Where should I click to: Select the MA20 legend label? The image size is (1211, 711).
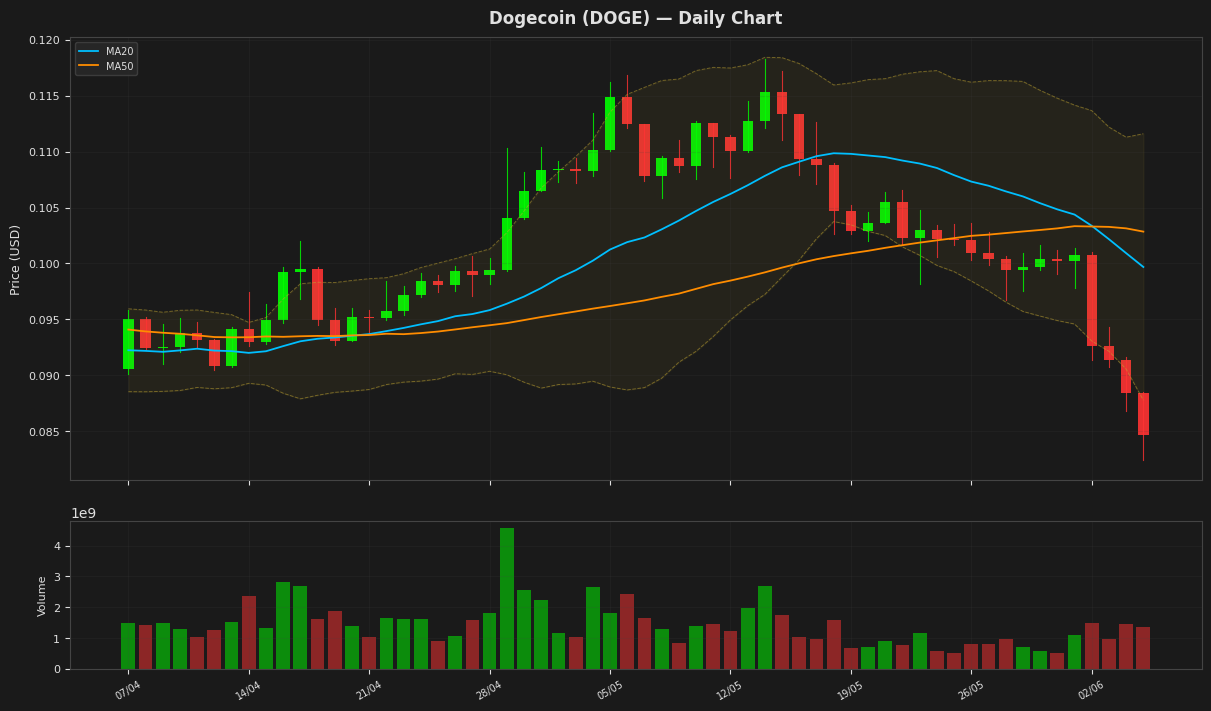119,52
